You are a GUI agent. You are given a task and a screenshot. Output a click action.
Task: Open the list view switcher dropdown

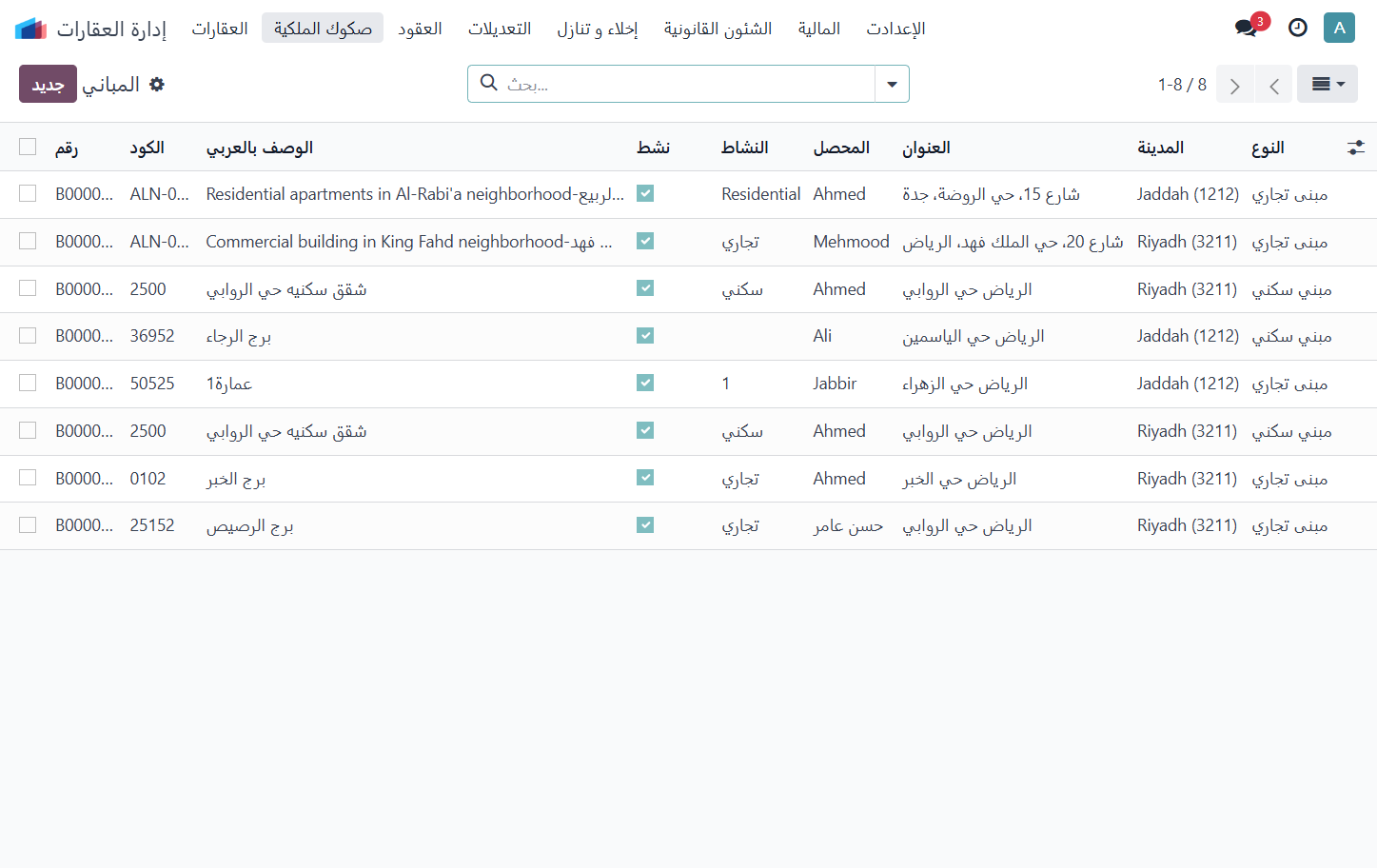point(1328,85)
